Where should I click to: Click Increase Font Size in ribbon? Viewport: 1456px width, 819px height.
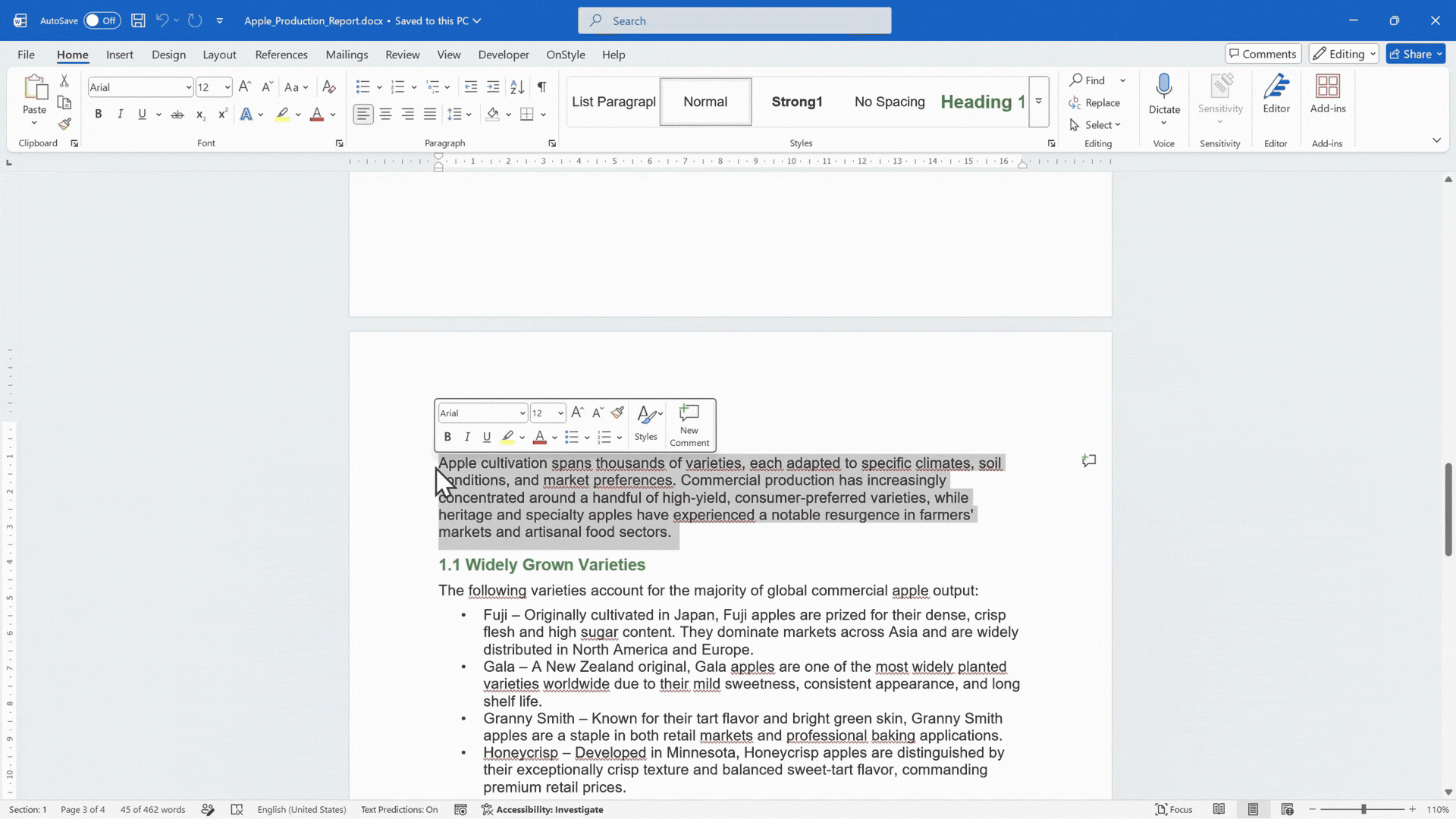[244, 87]
